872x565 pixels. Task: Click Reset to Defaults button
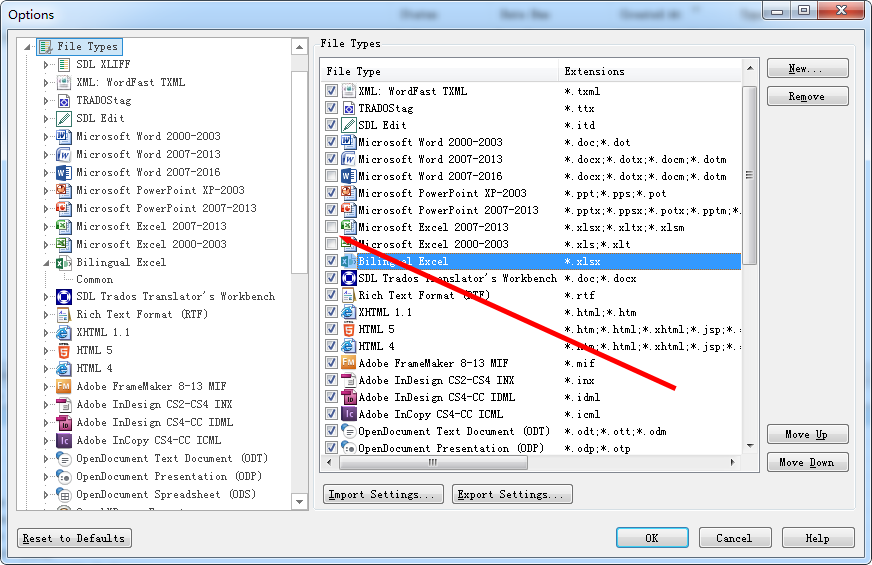point(75,538)
